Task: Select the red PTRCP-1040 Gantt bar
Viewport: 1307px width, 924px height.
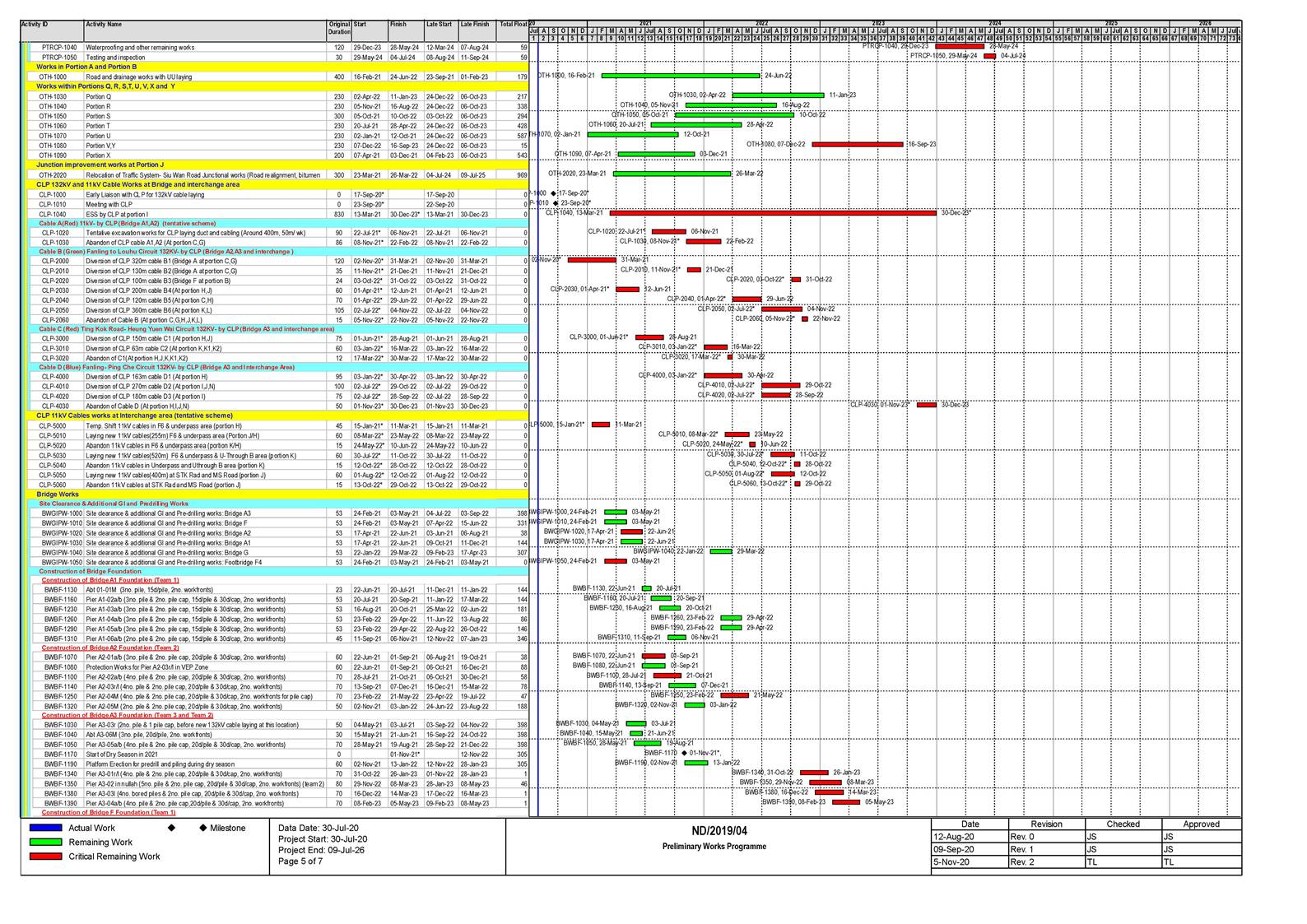Action: point(960,46)
